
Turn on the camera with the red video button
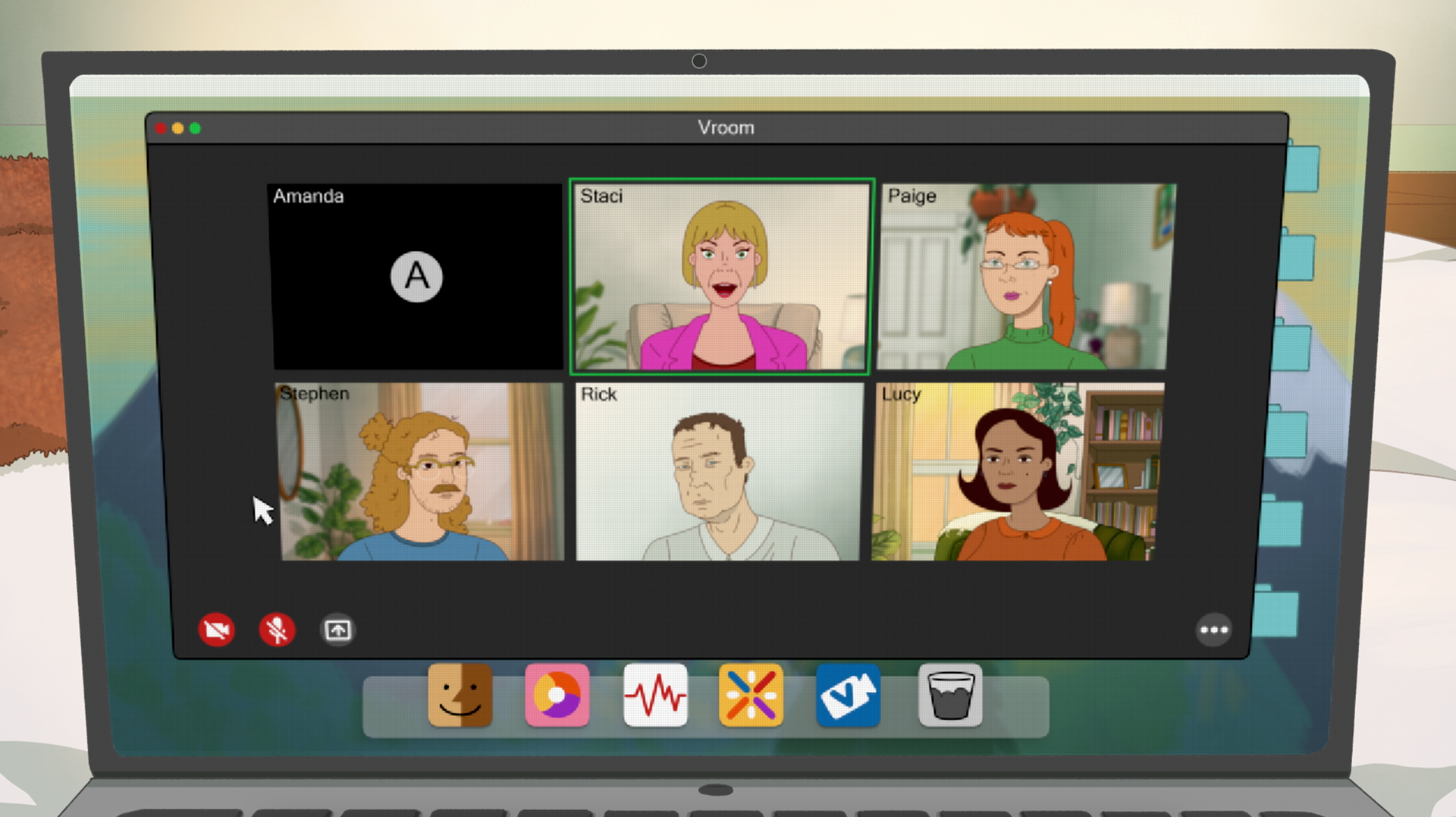pyautogui.click(x=216, y=630)
